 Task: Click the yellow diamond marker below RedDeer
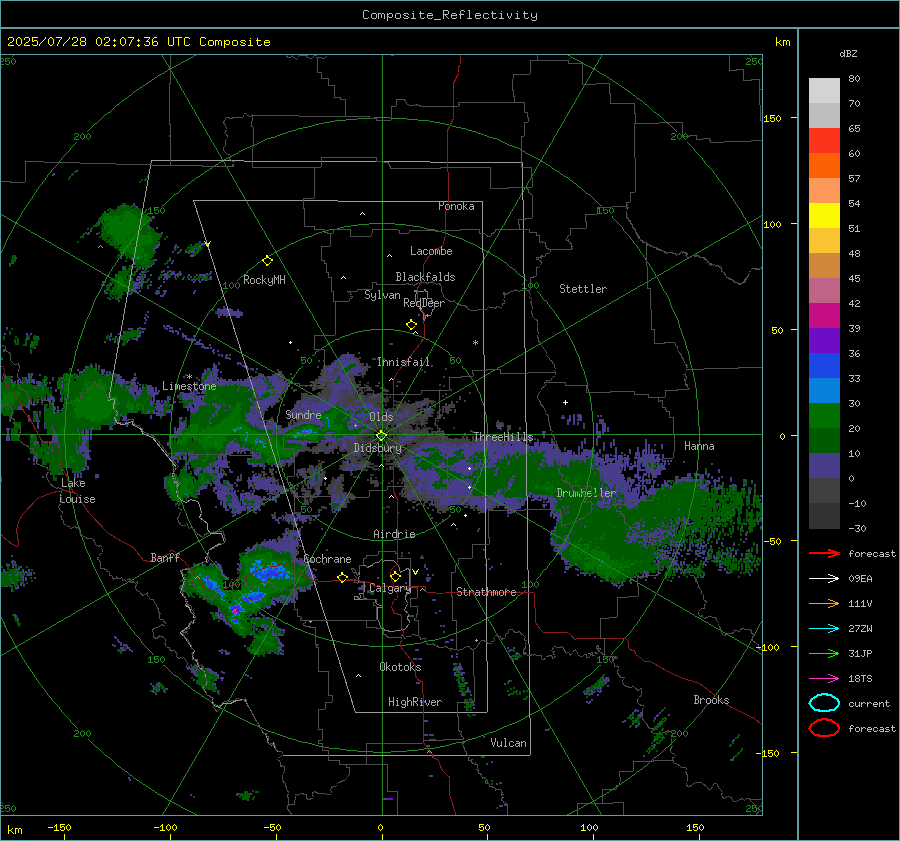[x=411, y=325]
